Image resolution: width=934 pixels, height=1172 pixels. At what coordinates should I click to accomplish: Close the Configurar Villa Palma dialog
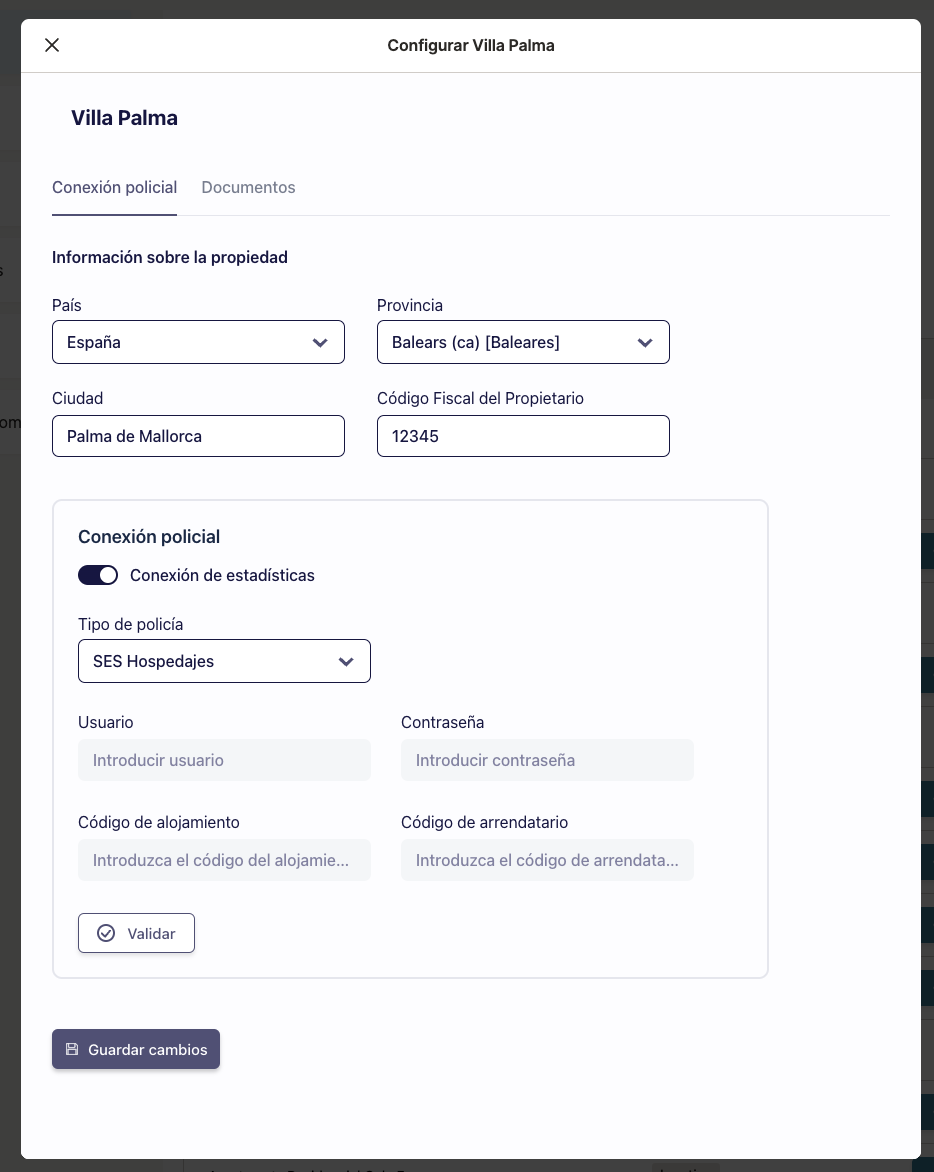pos(52,45)
